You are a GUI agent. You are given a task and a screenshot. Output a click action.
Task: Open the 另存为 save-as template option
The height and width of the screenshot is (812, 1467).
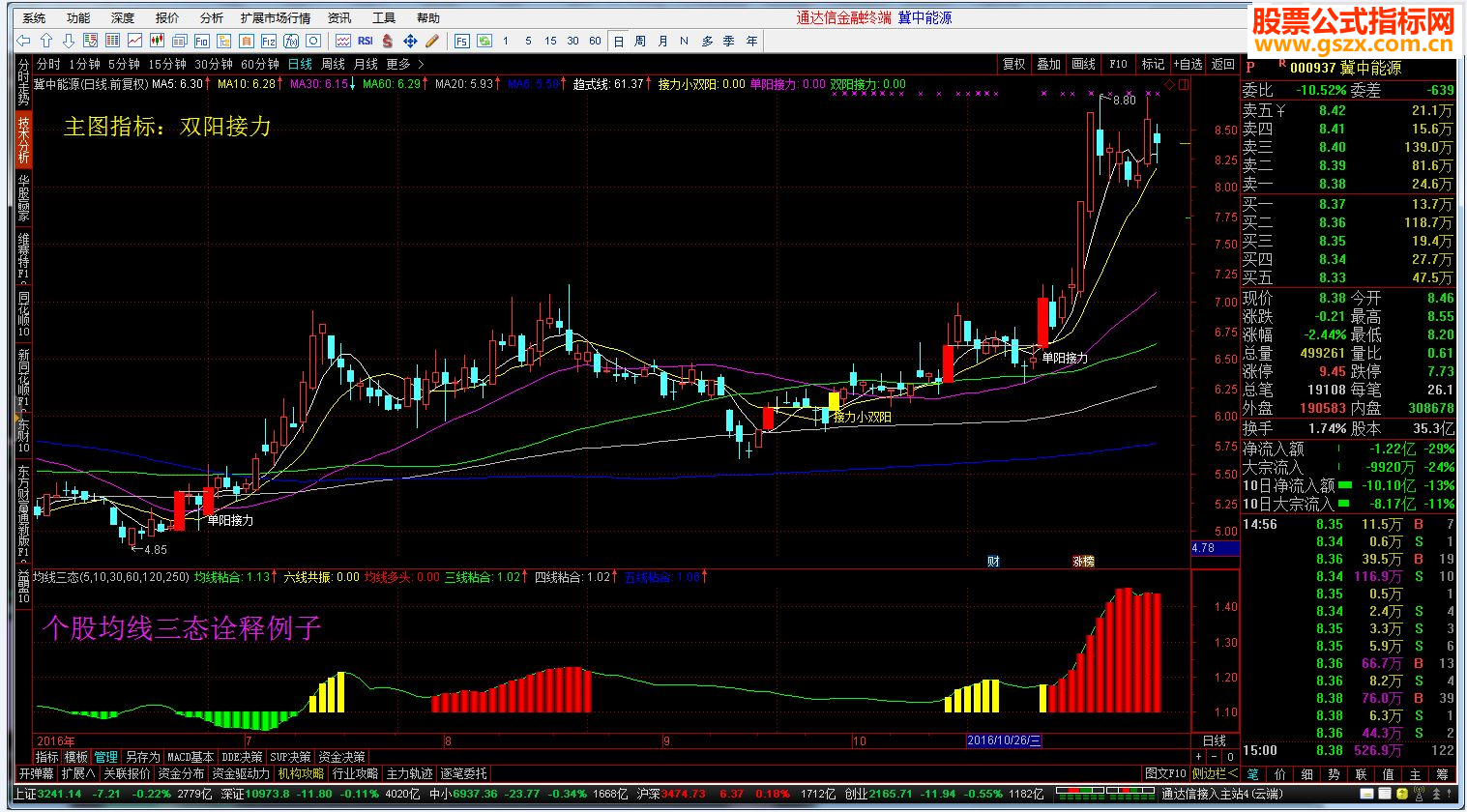tap(142, 757)
